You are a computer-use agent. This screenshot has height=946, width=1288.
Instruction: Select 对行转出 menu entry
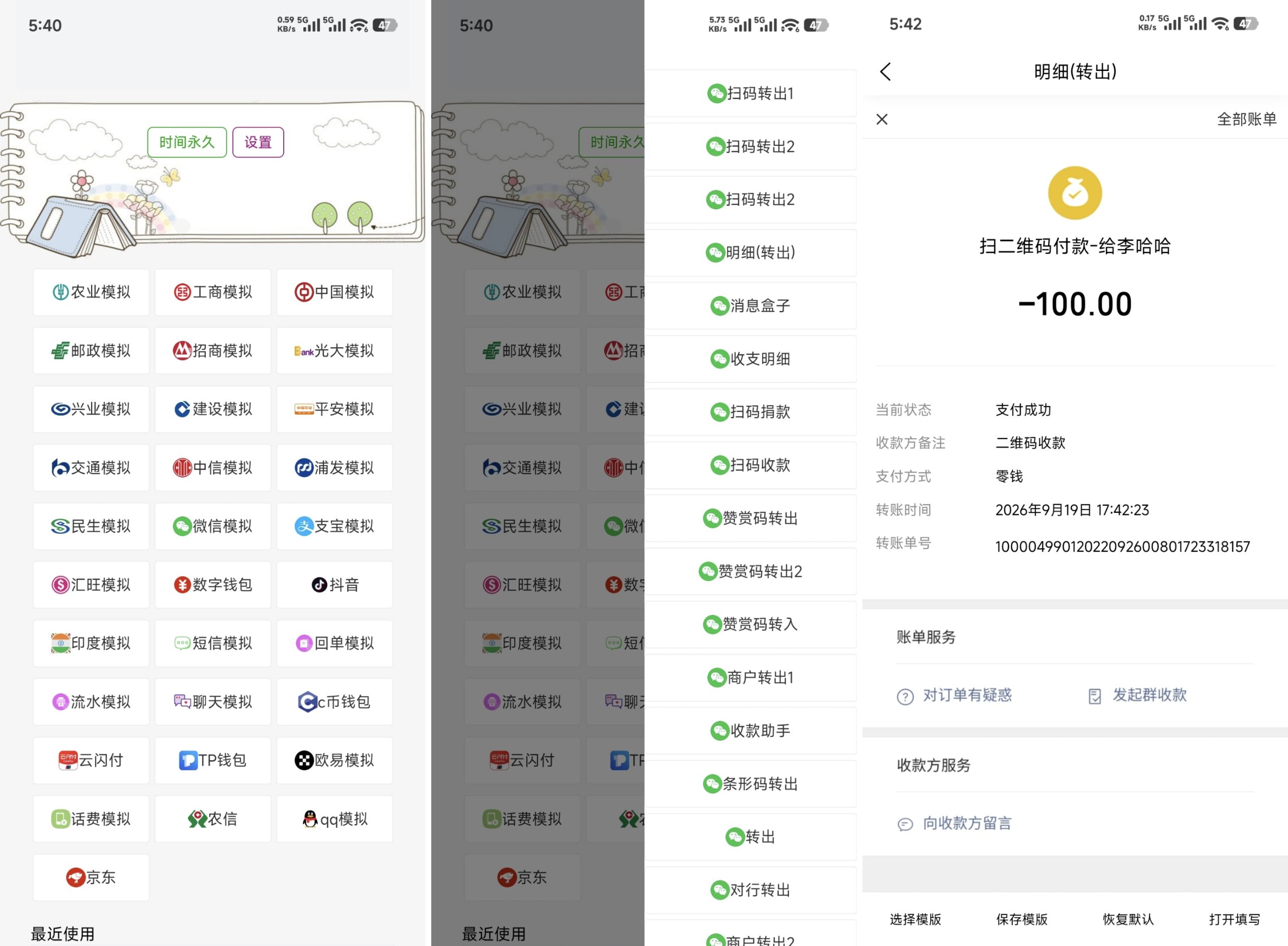751,890
